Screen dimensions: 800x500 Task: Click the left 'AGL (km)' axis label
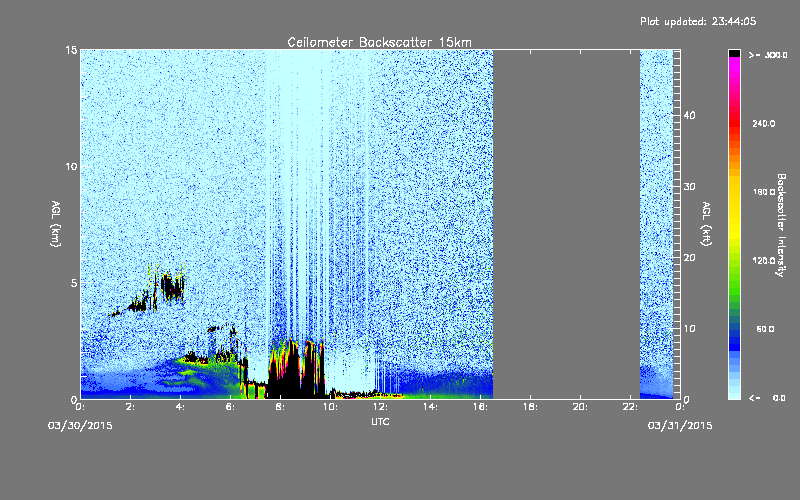pos(56,224)
